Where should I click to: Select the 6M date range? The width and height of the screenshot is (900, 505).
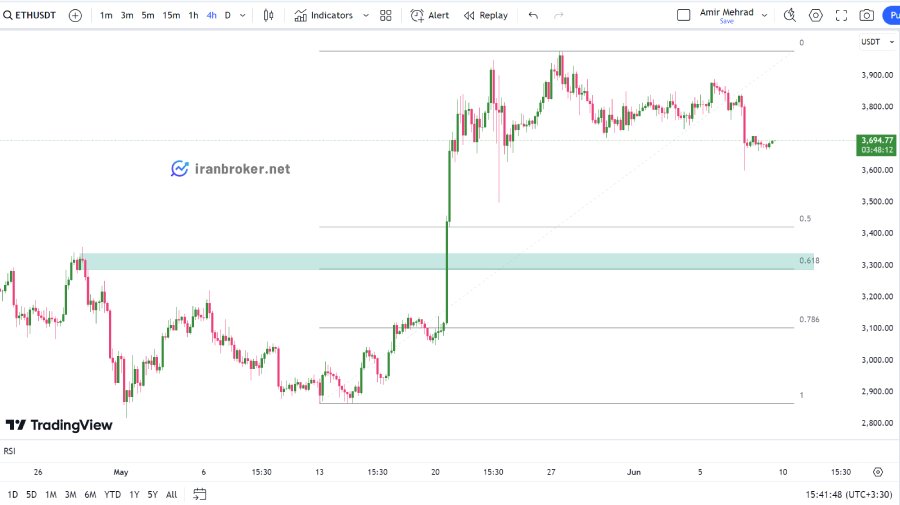tap(90, 494)
